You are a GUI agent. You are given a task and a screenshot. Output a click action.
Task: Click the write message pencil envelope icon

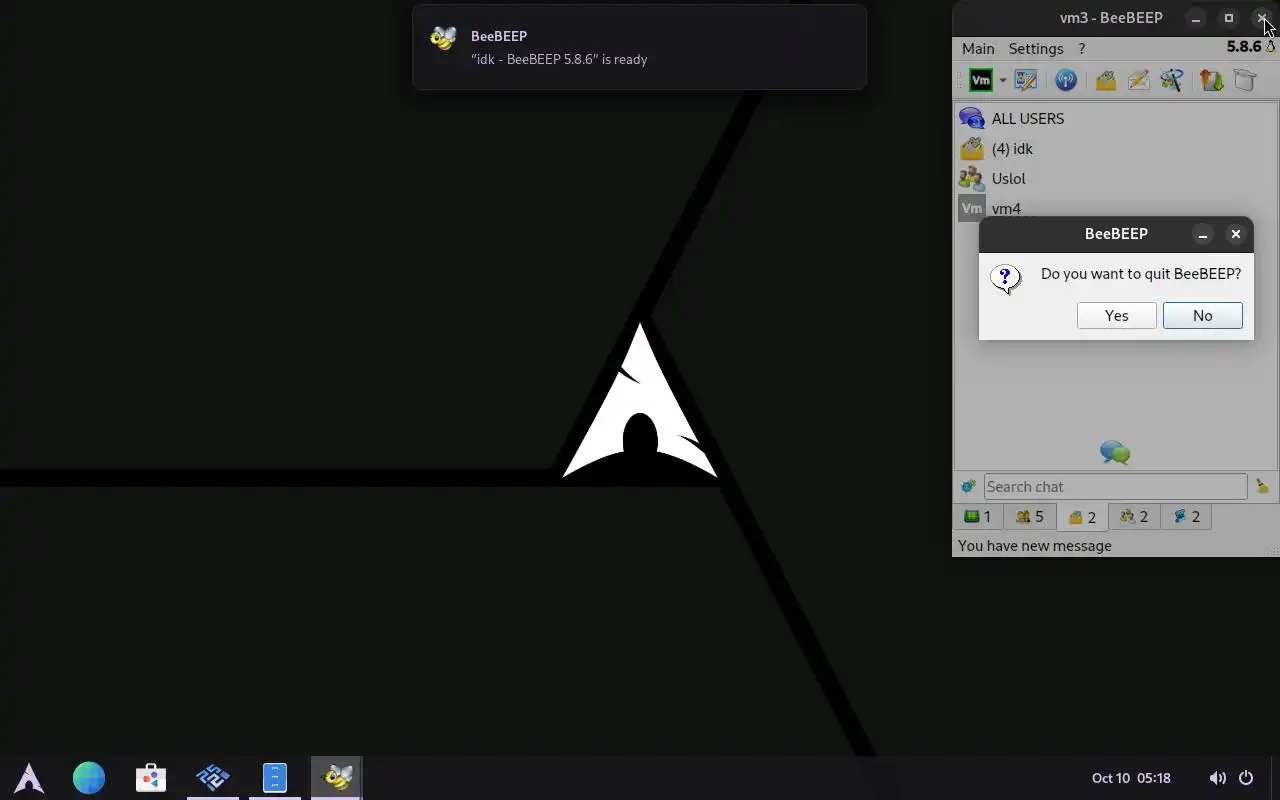click(1138, 81)
